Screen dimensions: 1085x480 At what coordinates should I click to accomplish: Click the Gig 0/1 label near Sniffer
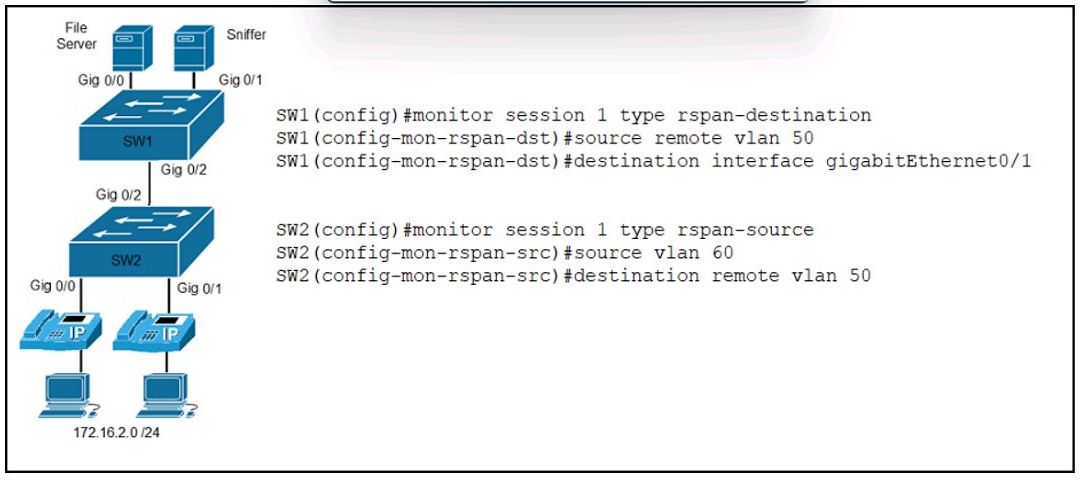click(241, 80)
